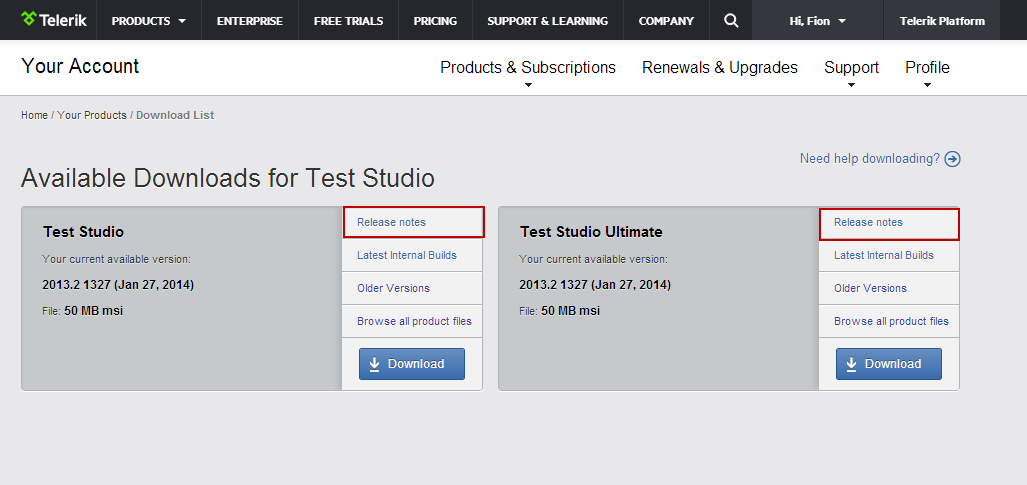1027x485 pixels.
Task: Open the Profile dropdown menu
Action: click(x=927, y=68)
